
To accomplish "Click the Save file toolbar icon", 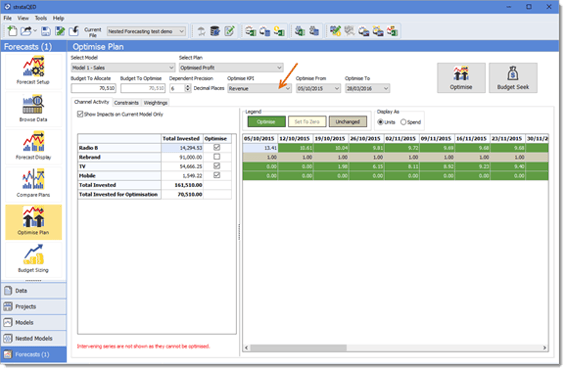I will point(46,31).
